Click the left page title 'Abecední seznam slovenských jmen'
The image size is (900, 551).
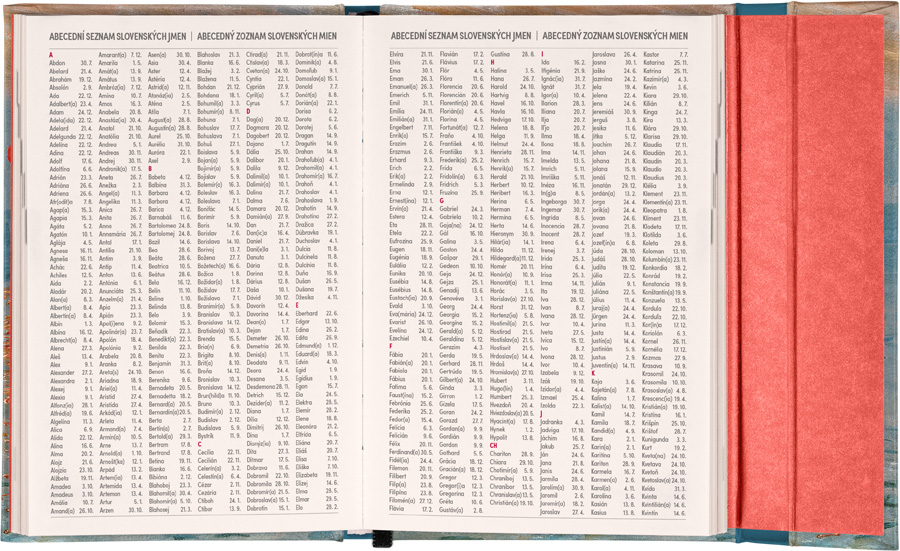(x=117, y=35)
